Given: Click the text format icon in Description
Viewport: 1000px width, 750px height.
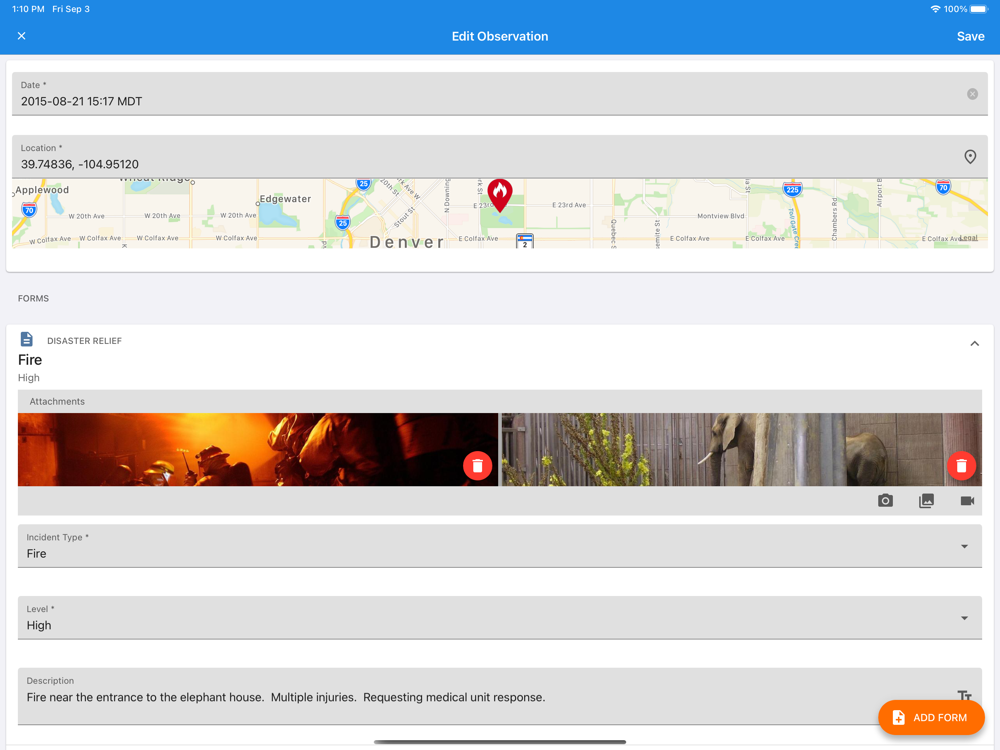Looking at the screenshot, I should tap(964, 695).
